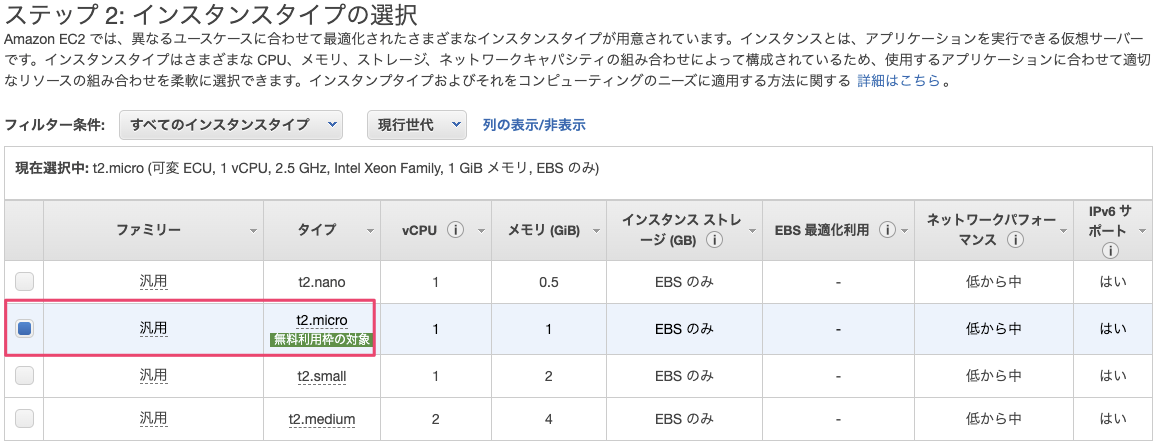Click the vCPU column info icon
Viewport: 1153px width, 441px height.
[x=456, y=229]
